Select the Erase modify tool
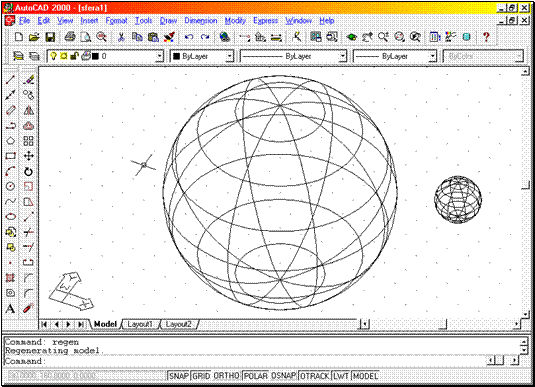 coord(28,80)
